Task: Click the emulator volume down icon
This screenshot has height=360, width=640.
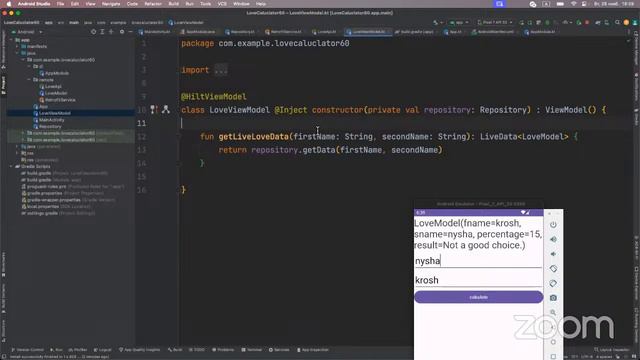Action: coord(553,254)
